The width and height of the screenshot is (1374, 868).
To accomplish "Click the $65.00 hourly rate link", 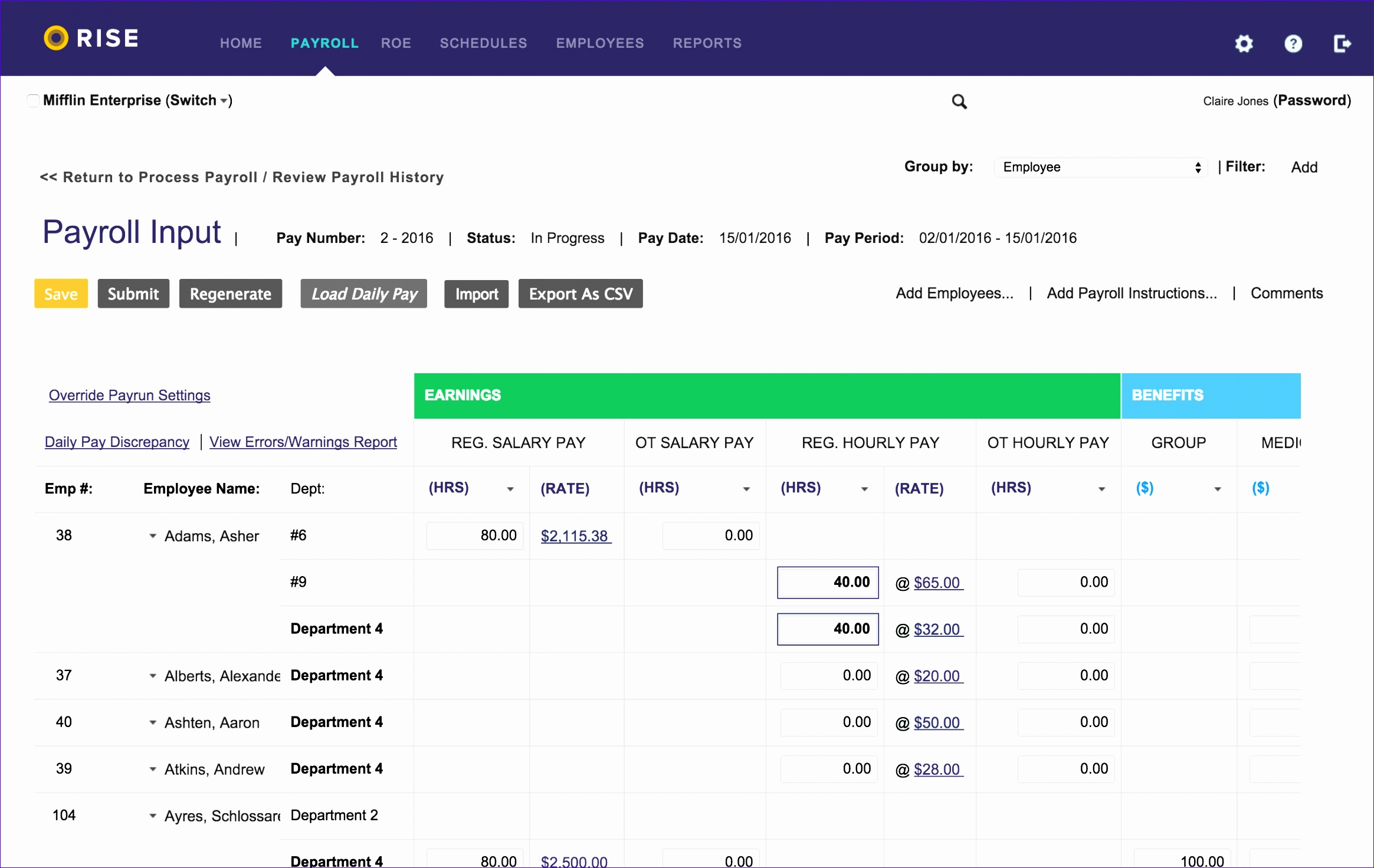I will point(937,583).
